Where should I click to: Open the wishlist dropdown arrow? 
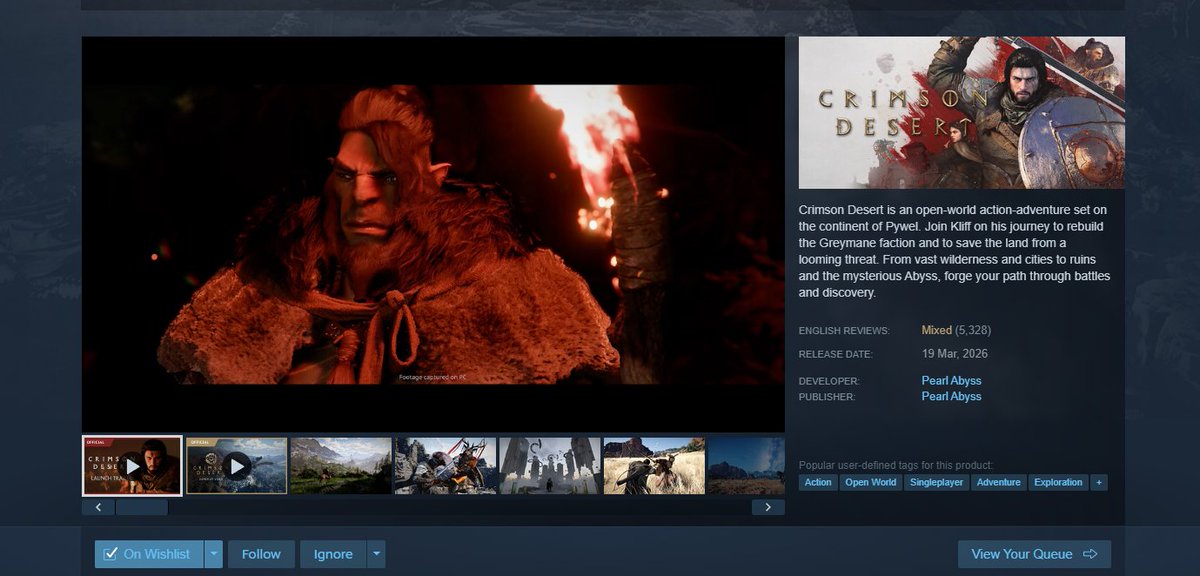(214, 554)
